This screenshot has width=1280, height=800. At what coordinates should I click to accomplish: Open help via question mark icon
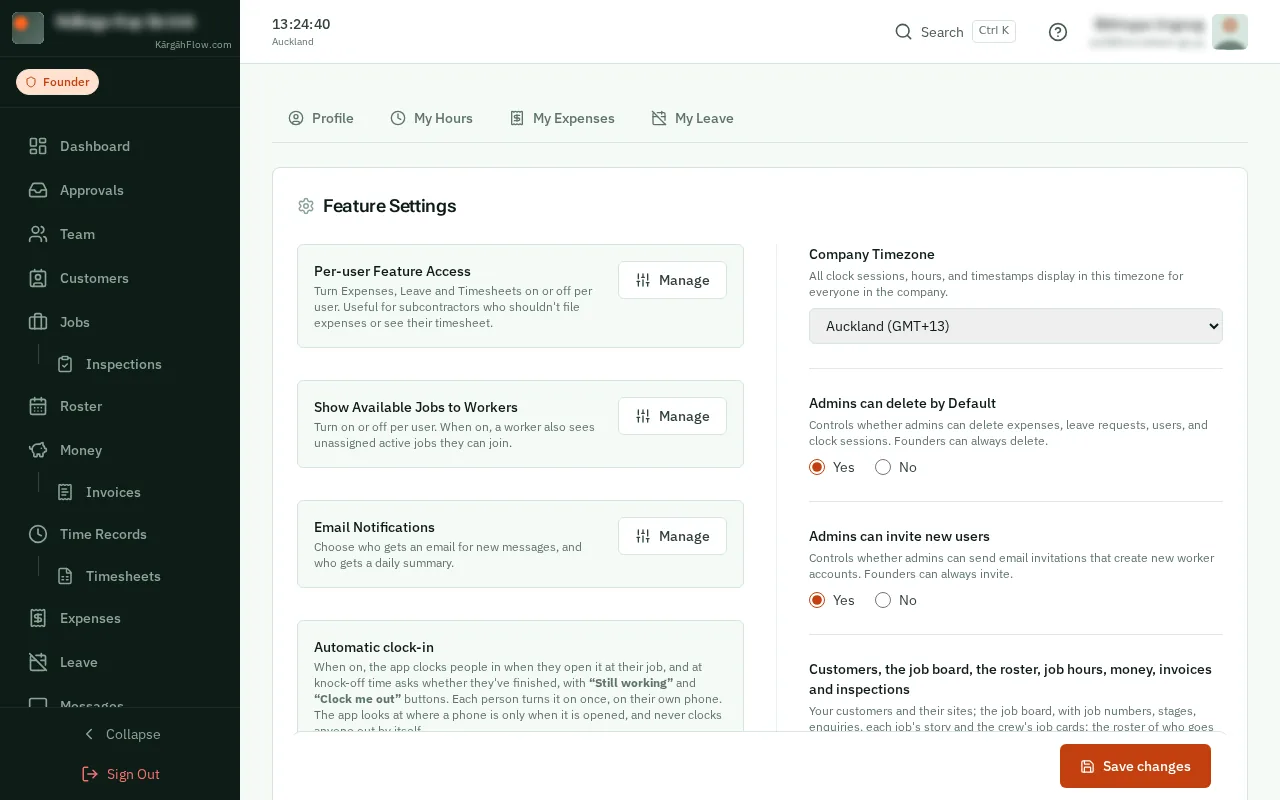click(x=1058, y=32)
